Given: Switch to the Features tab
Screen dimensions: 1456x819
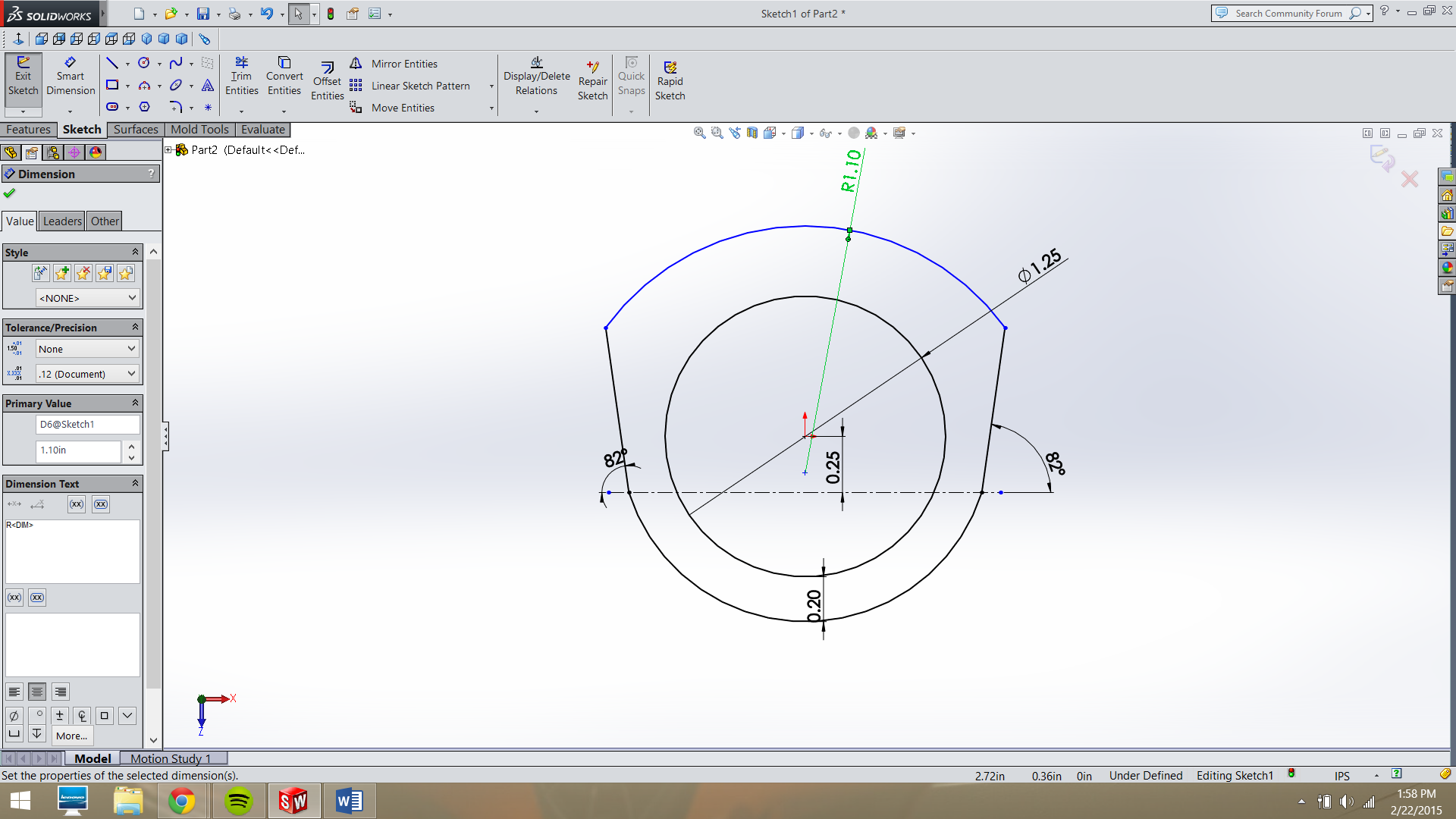Looking at the screenshot, I should 28,129.
